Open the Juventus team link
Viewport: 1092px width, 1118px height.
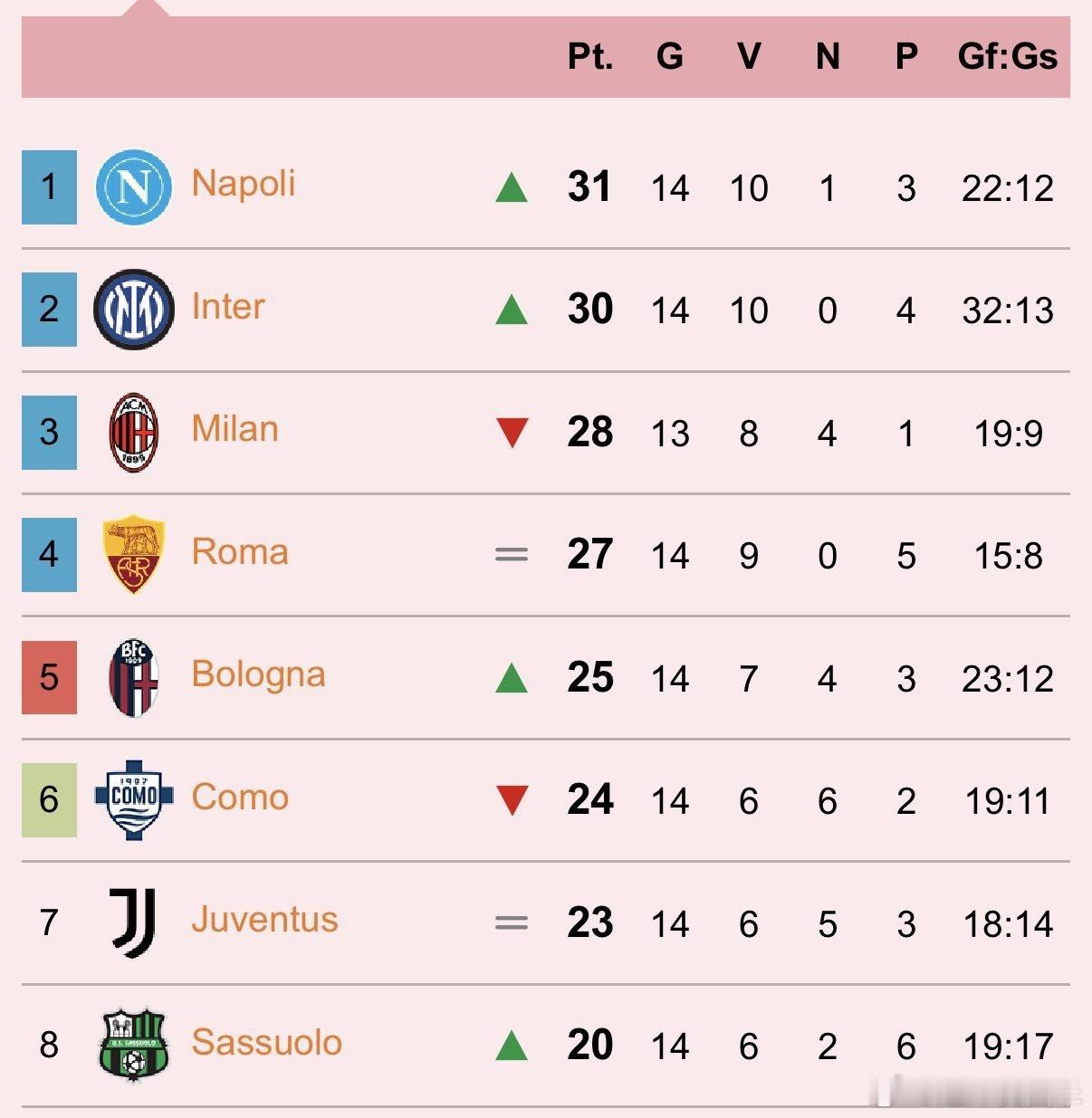(x=264, y=920)
